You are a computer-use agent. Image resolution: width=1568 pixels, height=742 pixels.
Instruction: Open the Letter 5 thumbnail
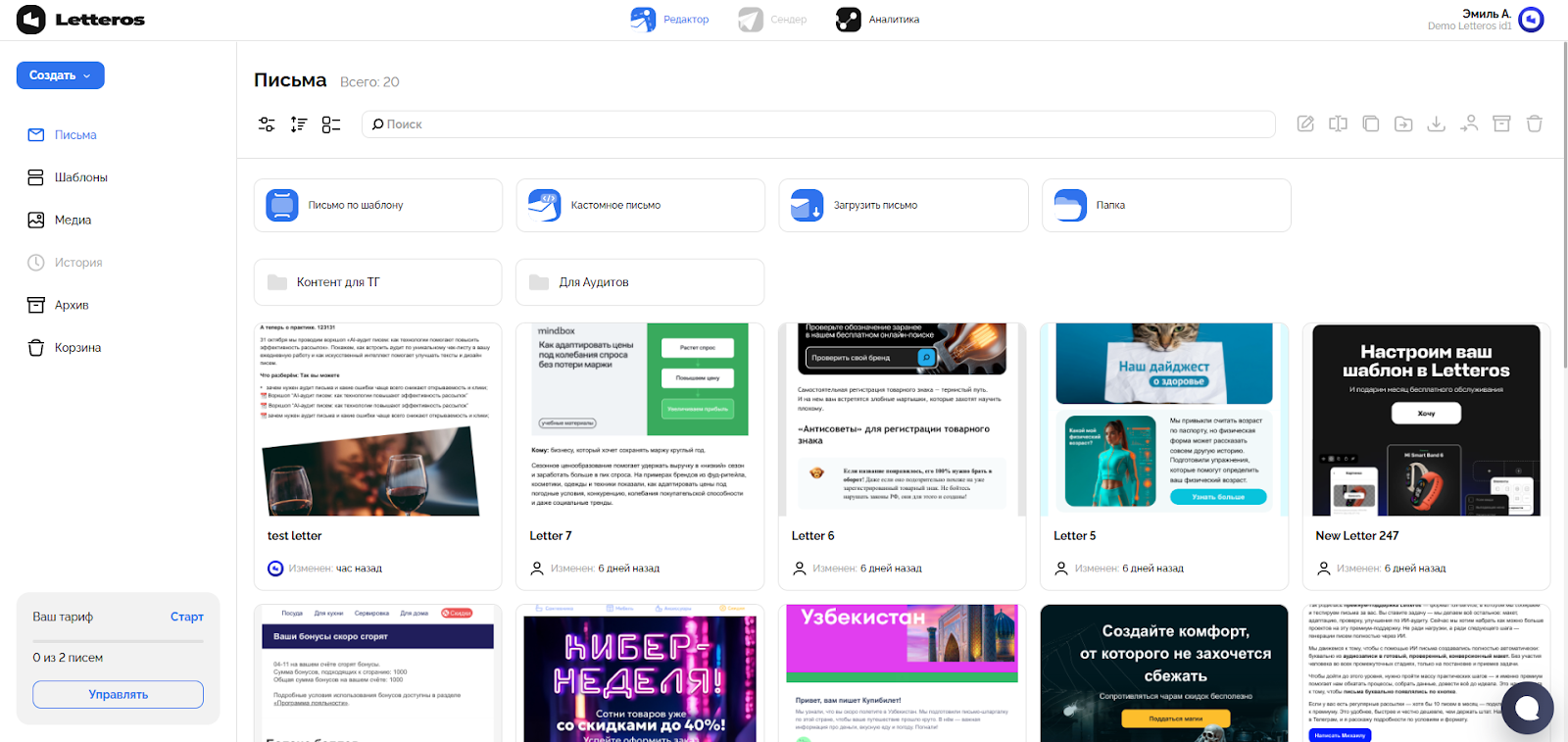pyautogui.click(x=1163, y=420)
